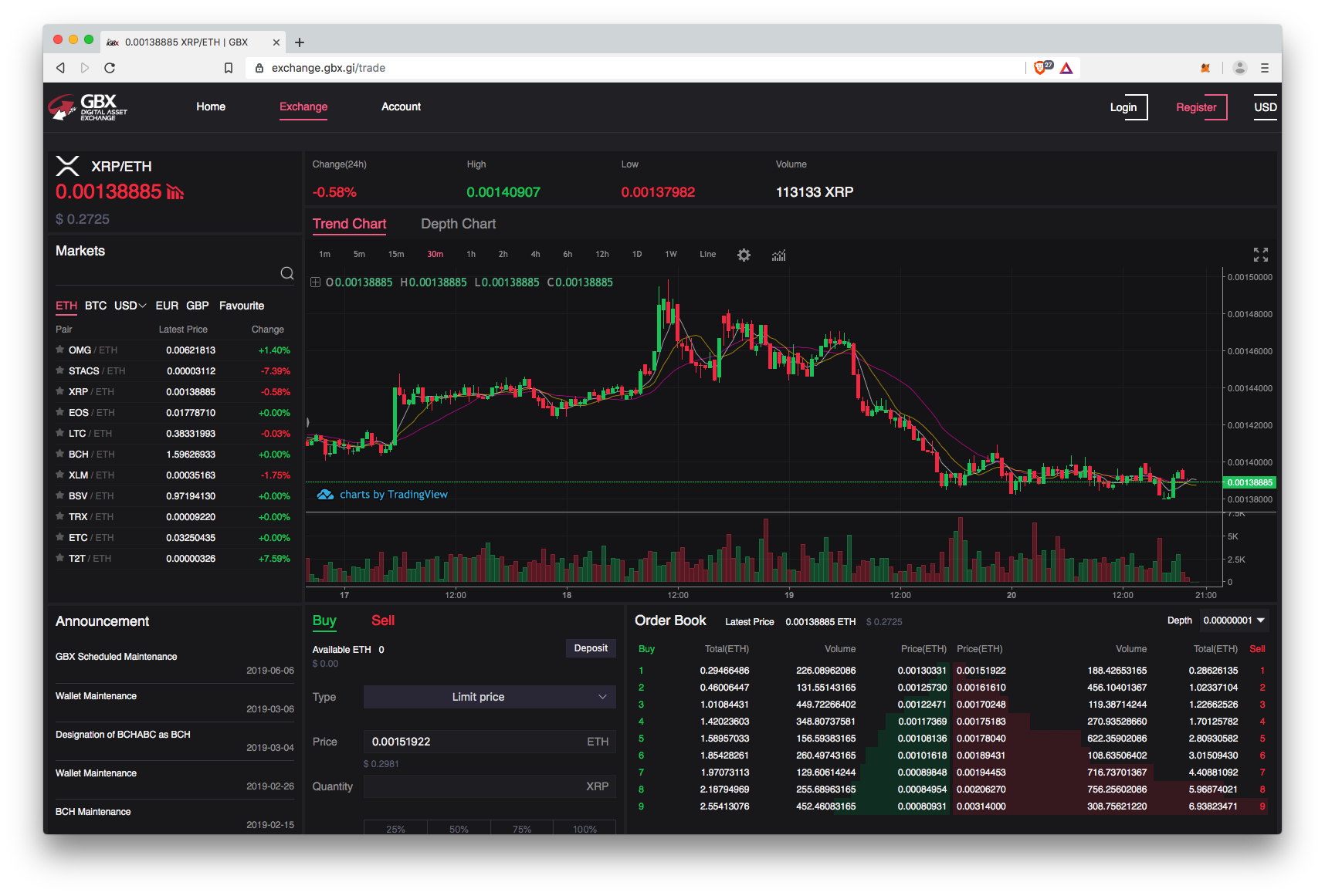Favourite the EOS / ETH pair star

(x=59, y=412)
